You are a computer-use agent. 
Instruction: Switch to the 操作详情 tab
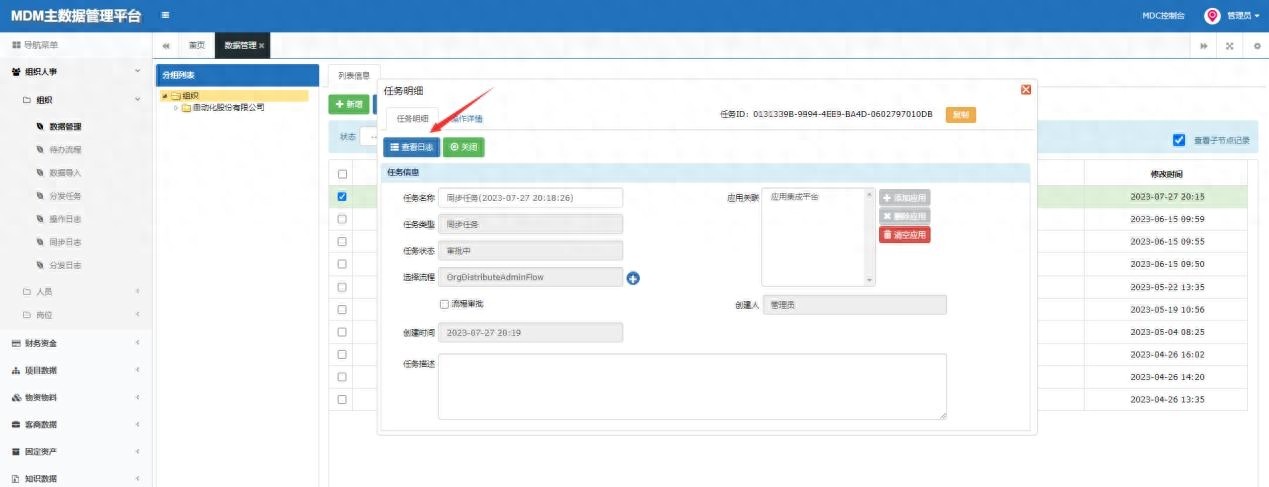coord(465,119)
